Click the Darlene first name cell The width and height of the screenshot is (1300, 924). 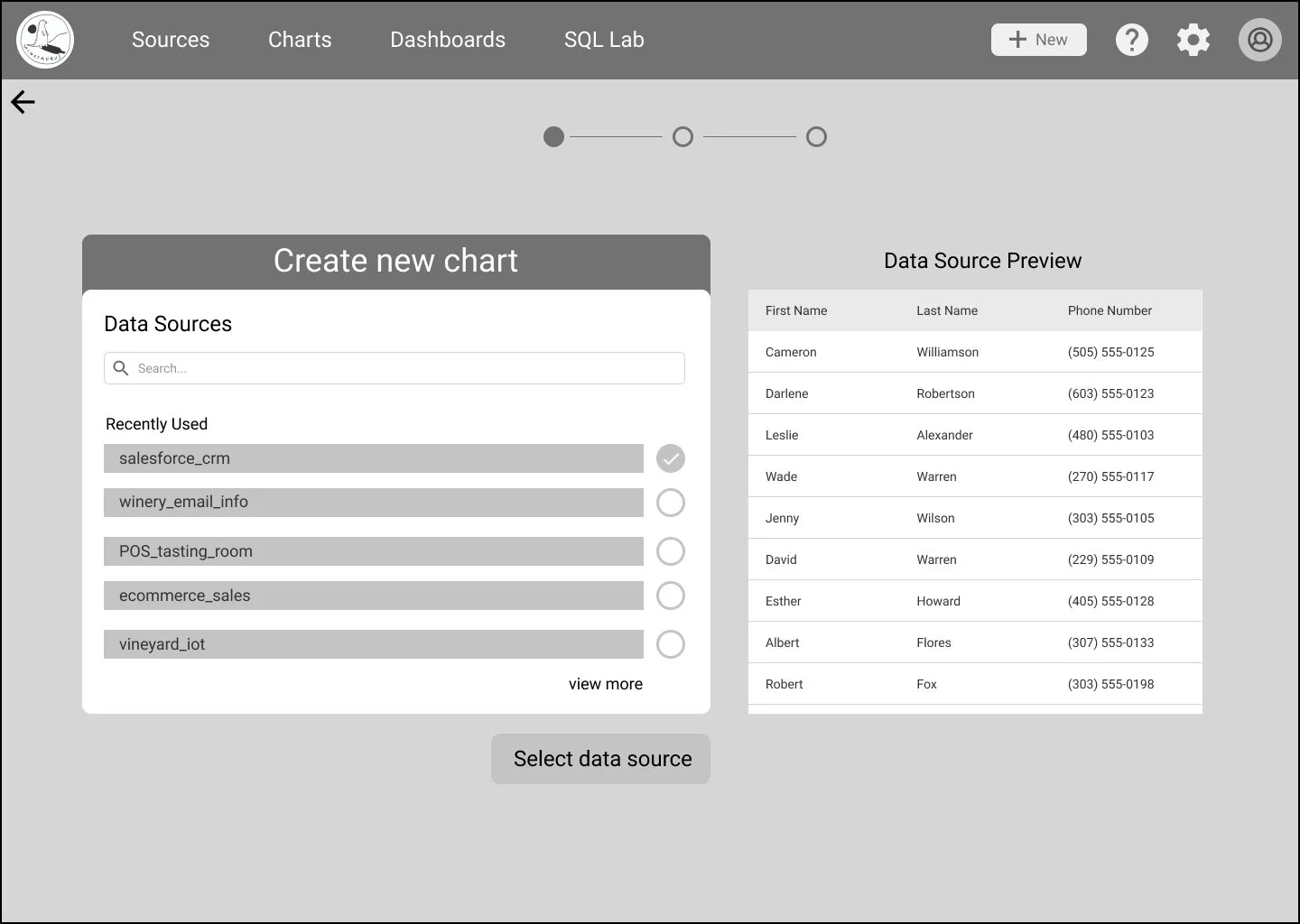pos(787,393)
